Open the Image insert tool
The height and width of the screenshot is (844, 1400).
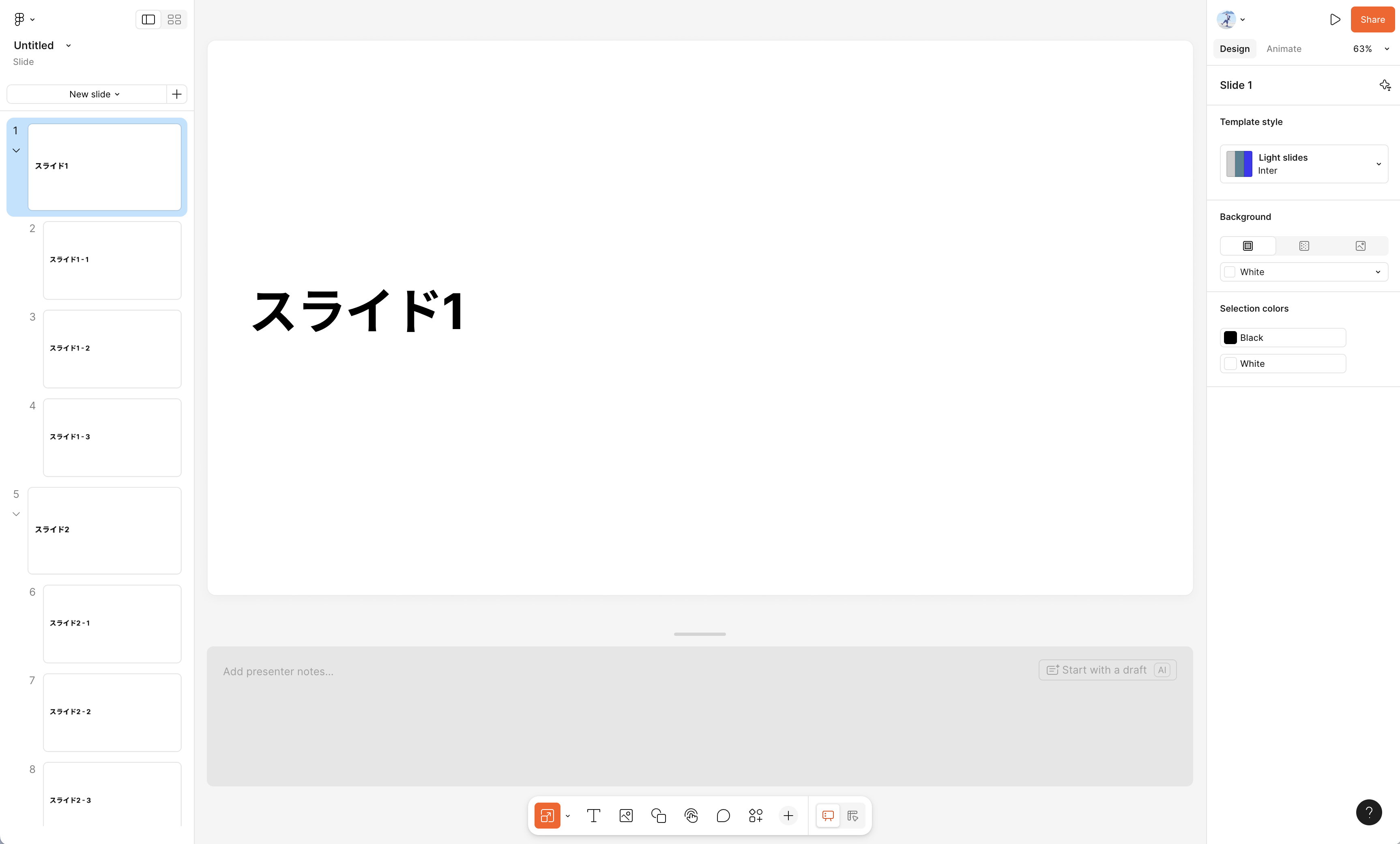(x=625, y=815)
